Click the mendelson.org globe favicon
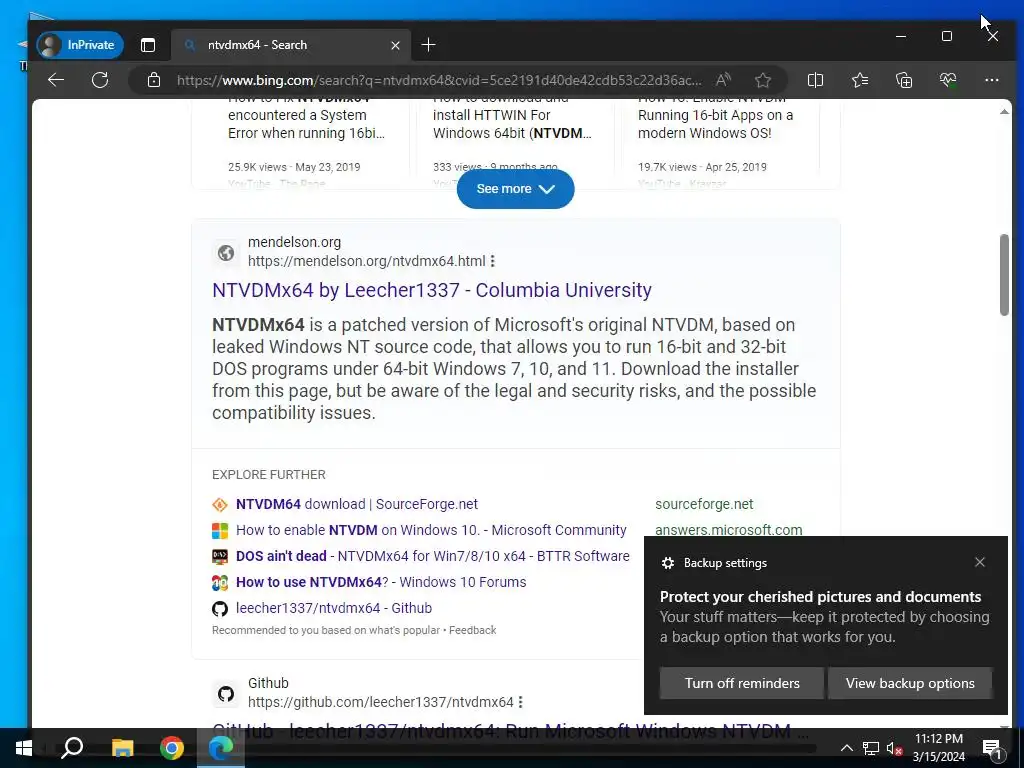Viewport: 1024px width, 768px height. click(x=226, y=253)
